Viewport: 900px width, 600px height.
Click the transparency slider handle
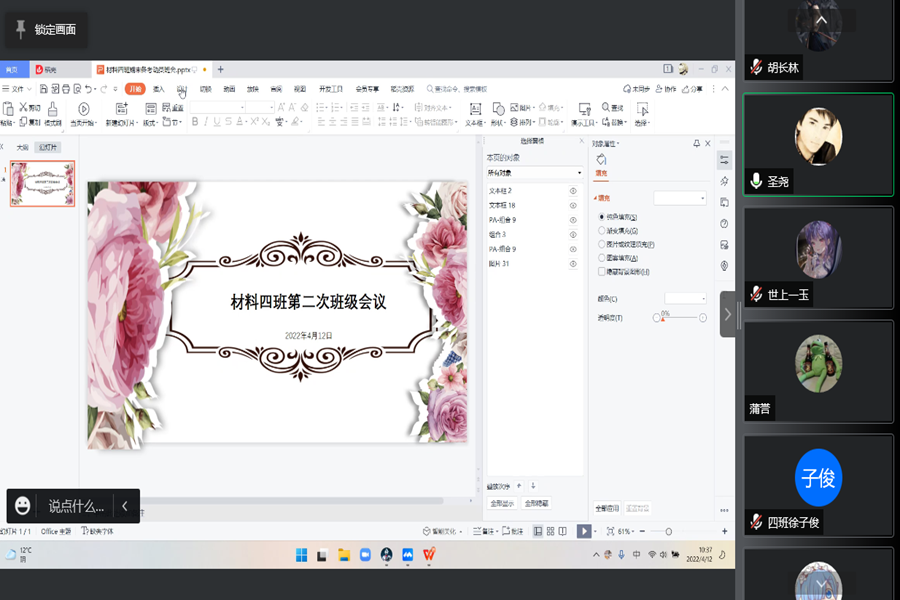point(661,318)
